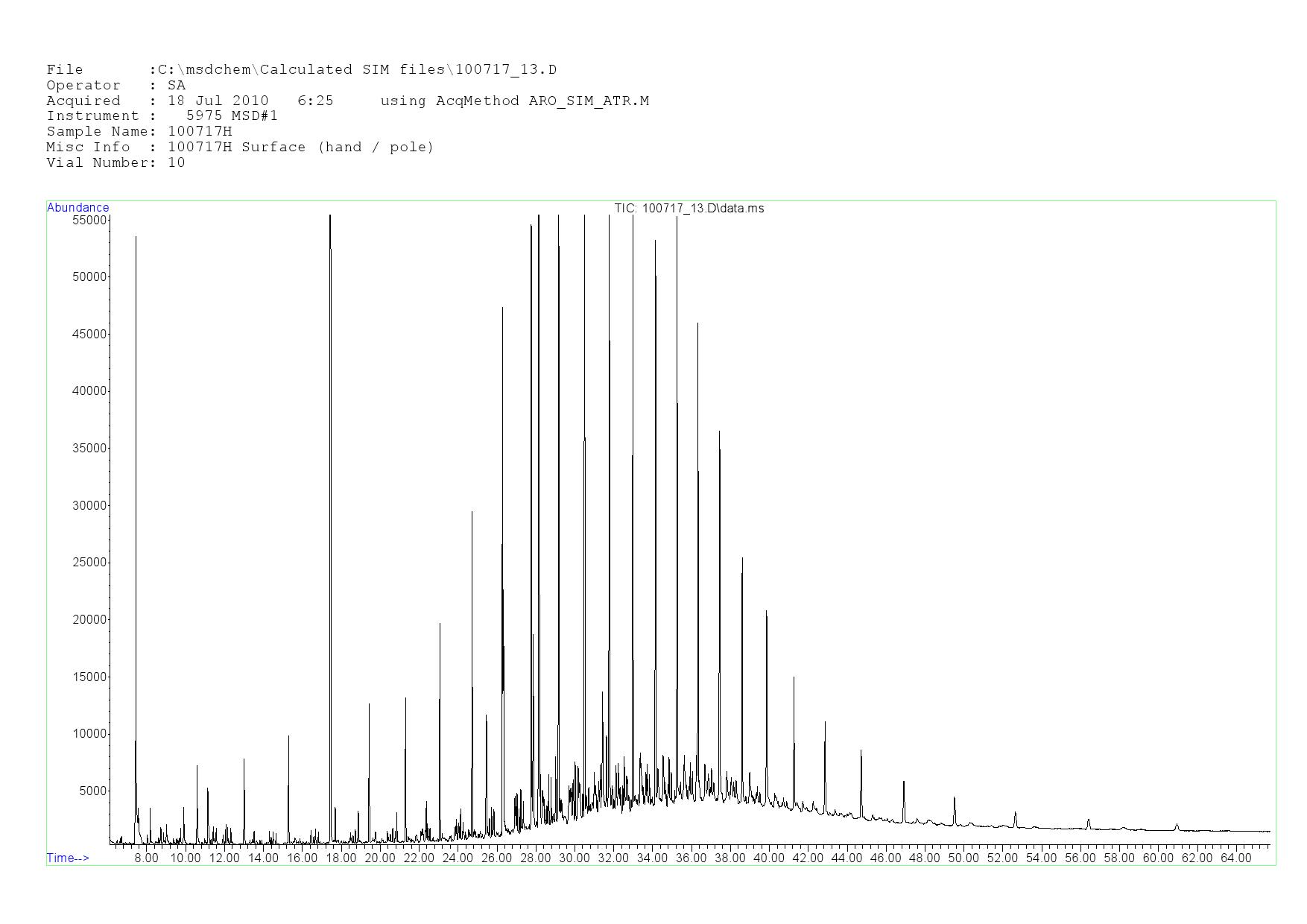Click the tall peak apex just before 8.00 minutes
Image resolution: width=1307 pixels, height=924 pixels.
[136, 238]
